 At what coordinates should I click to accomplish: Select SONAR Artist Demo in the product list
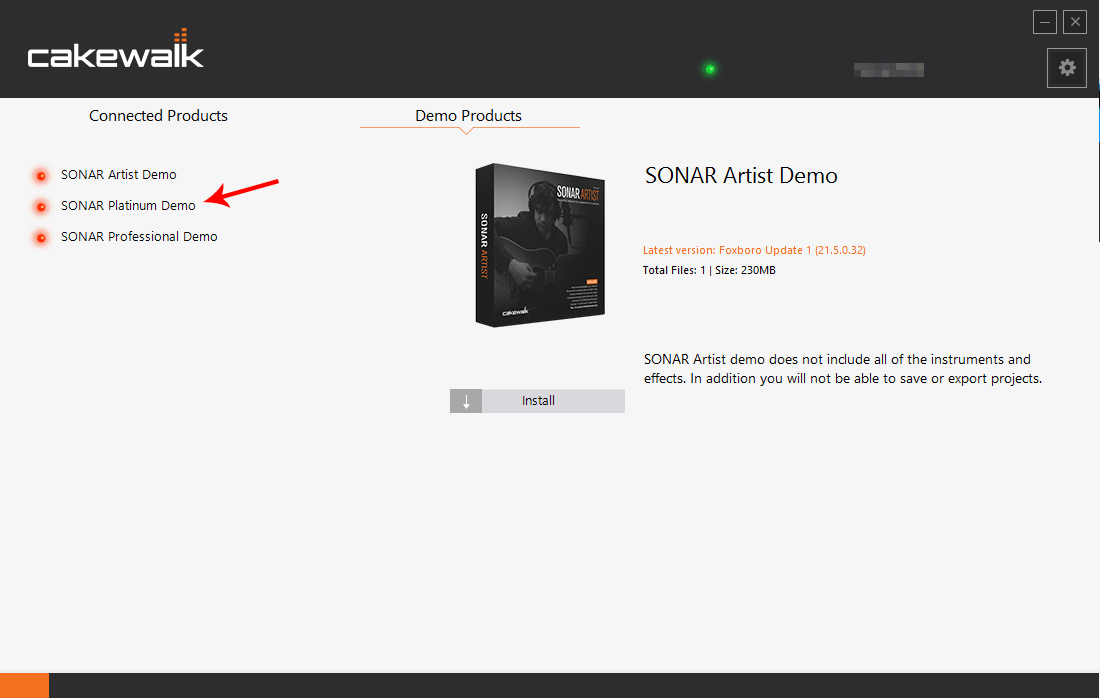pos(118,175)
